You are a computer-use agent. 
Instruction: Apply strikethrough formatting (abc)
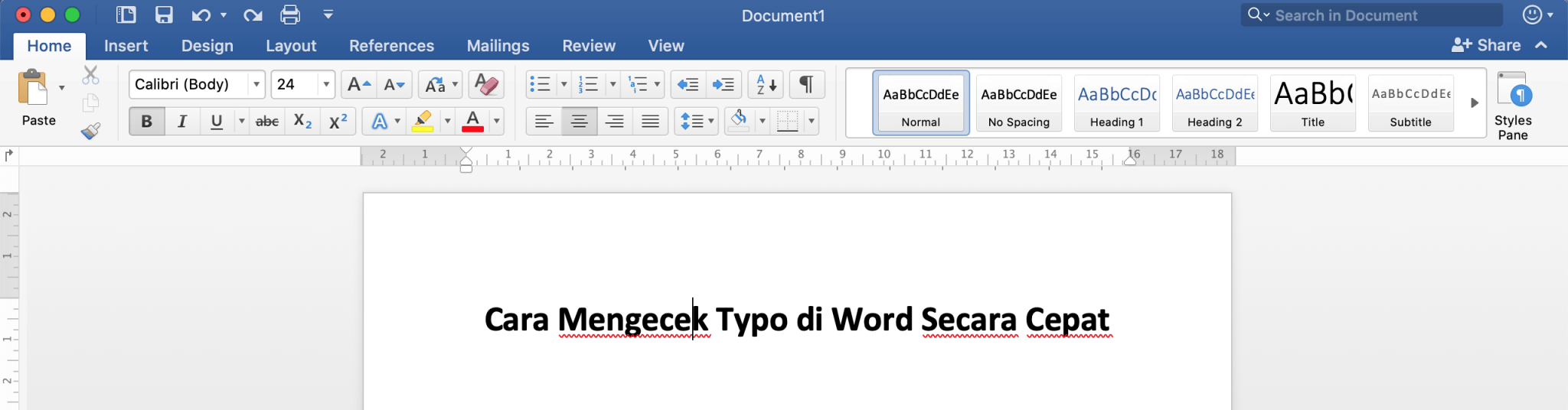[266, 121]
